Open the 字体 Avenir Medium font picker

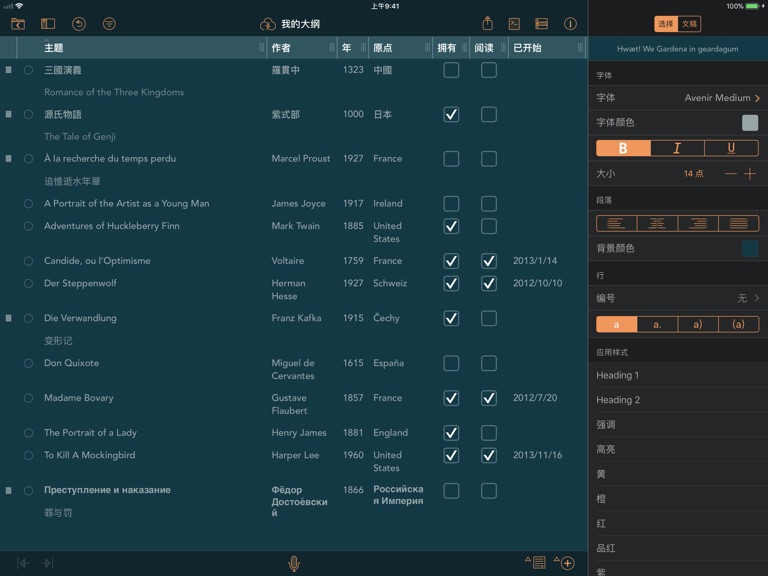678,98
